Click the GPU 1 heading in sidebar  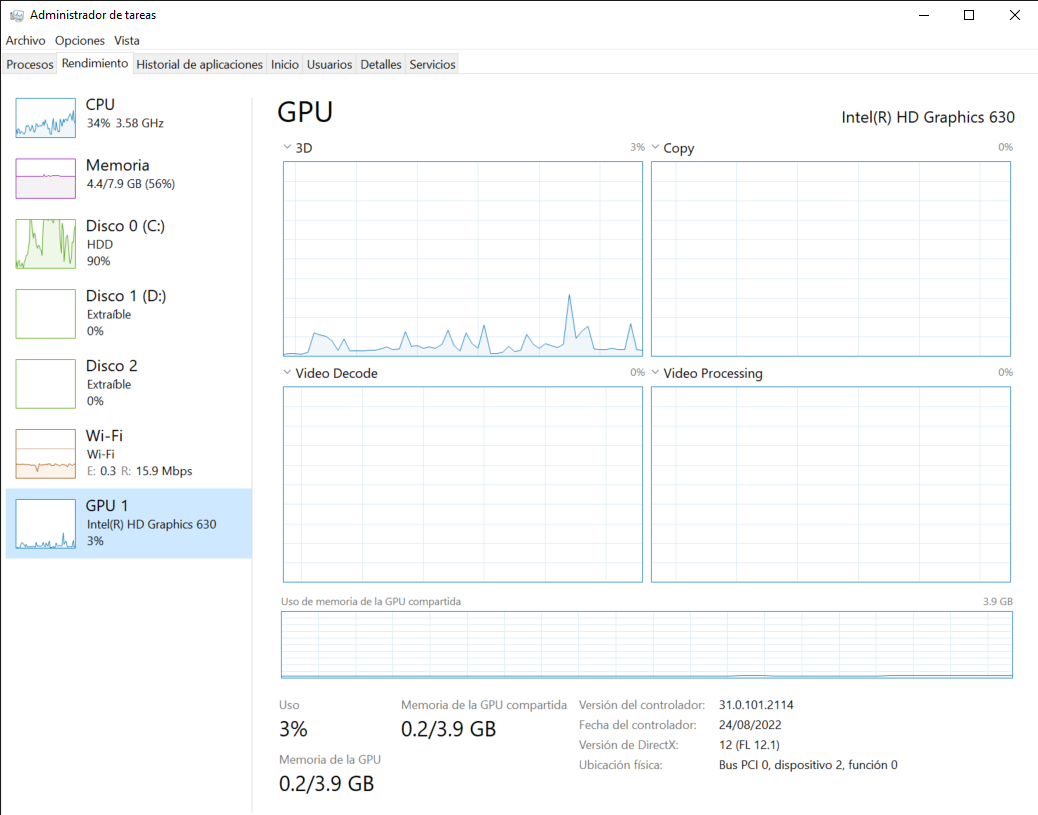pyautogui.click(x=107, y=506)
